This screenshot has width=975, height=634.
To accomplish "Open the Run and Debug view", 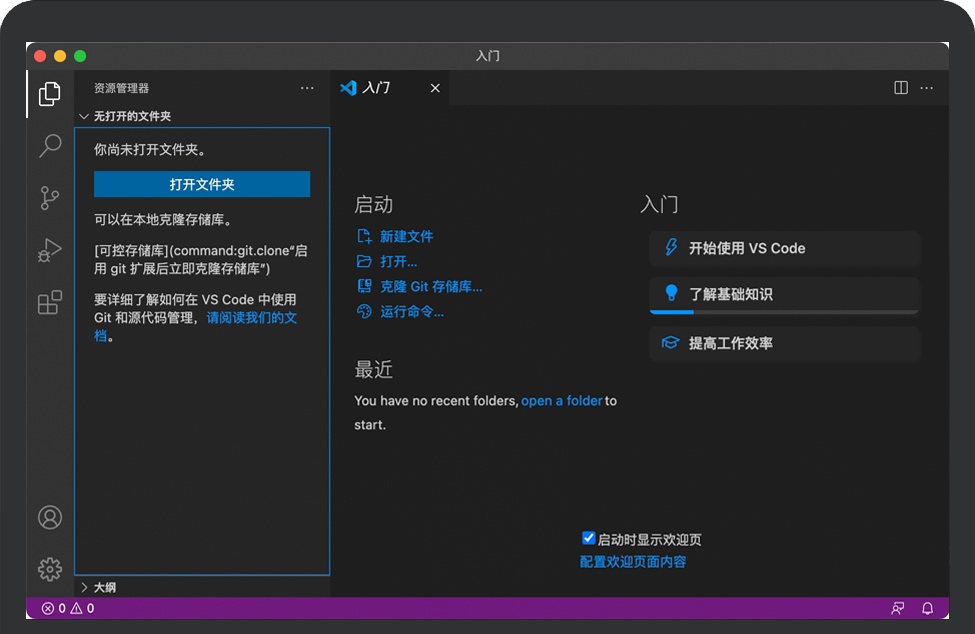I will [50, 250].
